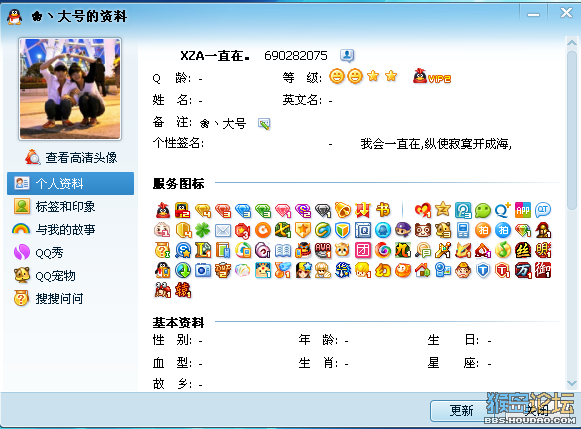This screenshot has height=429, width=581.
Task: Click the QQ number 690282075
Action: click(296, 56)
